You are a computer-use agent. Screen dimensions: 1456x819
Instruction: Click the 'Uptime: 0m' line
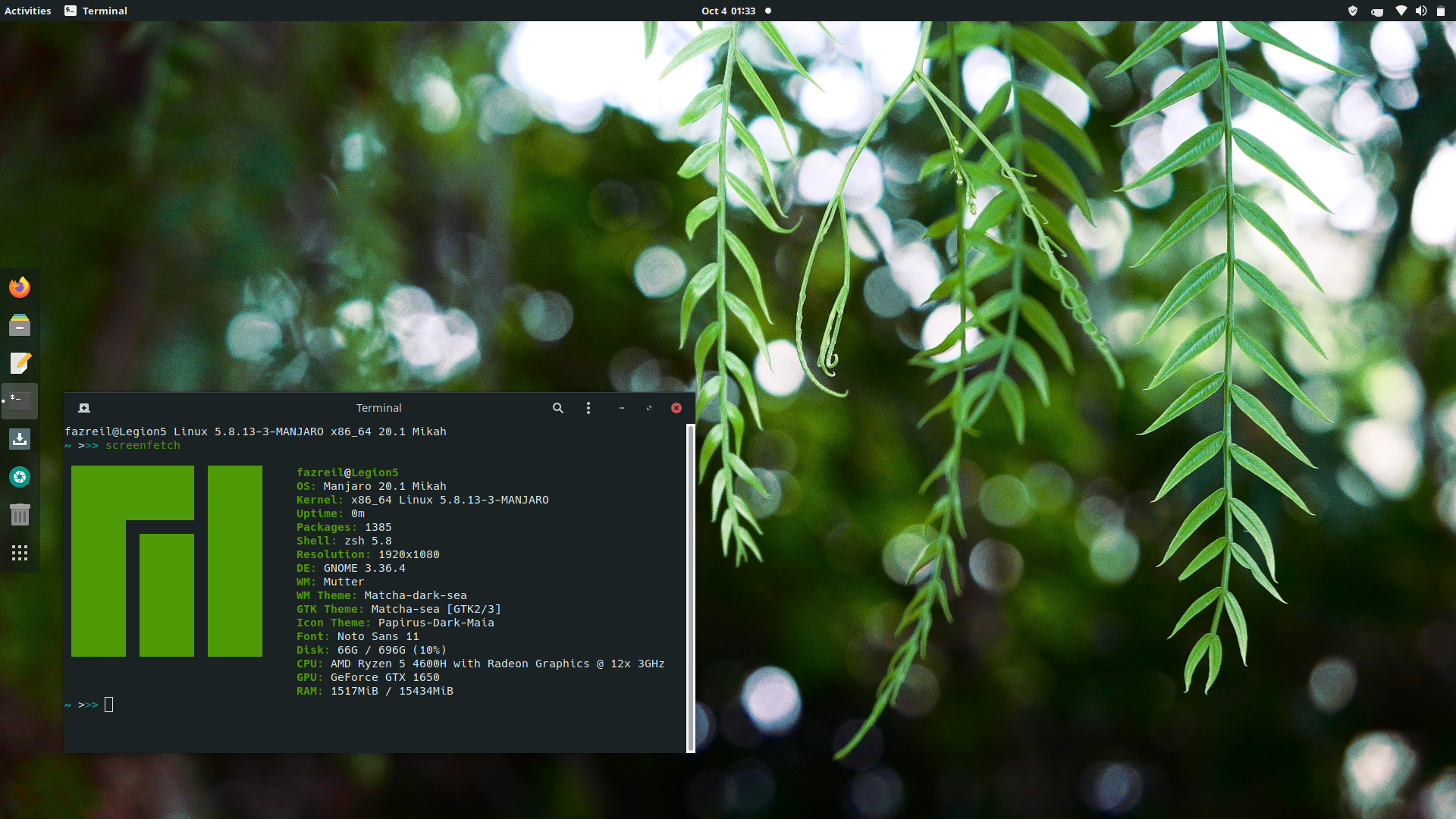(x=331, y=513)
